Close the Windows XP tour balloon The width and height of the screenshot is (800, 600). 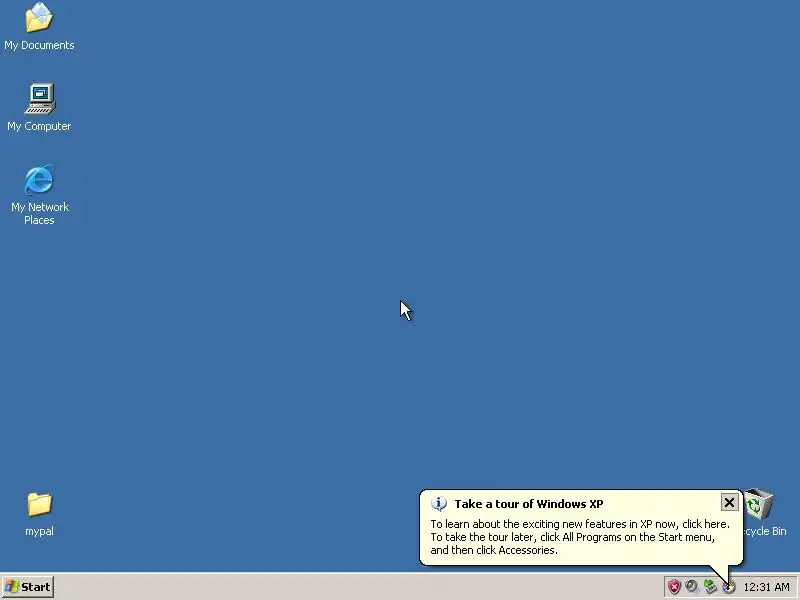pos(730,503)
